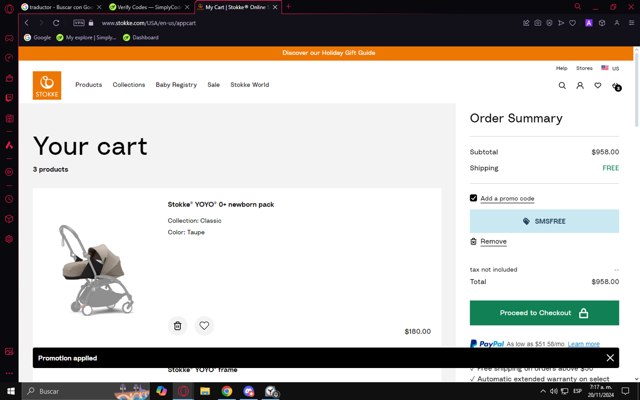
Task: Open the sidebar three-dots more menu
Action: [x=9, y=373]
